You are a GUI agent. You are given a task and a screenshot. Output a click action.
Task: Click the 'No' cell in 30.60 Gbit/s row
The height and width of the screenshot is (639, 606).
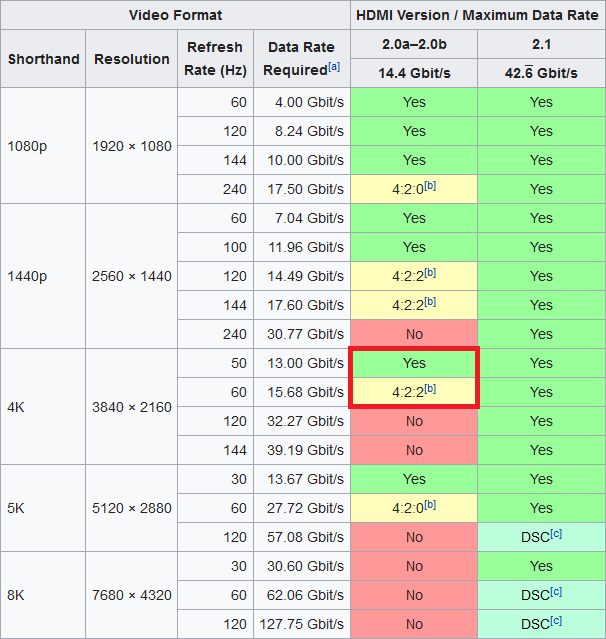point(414,566)
